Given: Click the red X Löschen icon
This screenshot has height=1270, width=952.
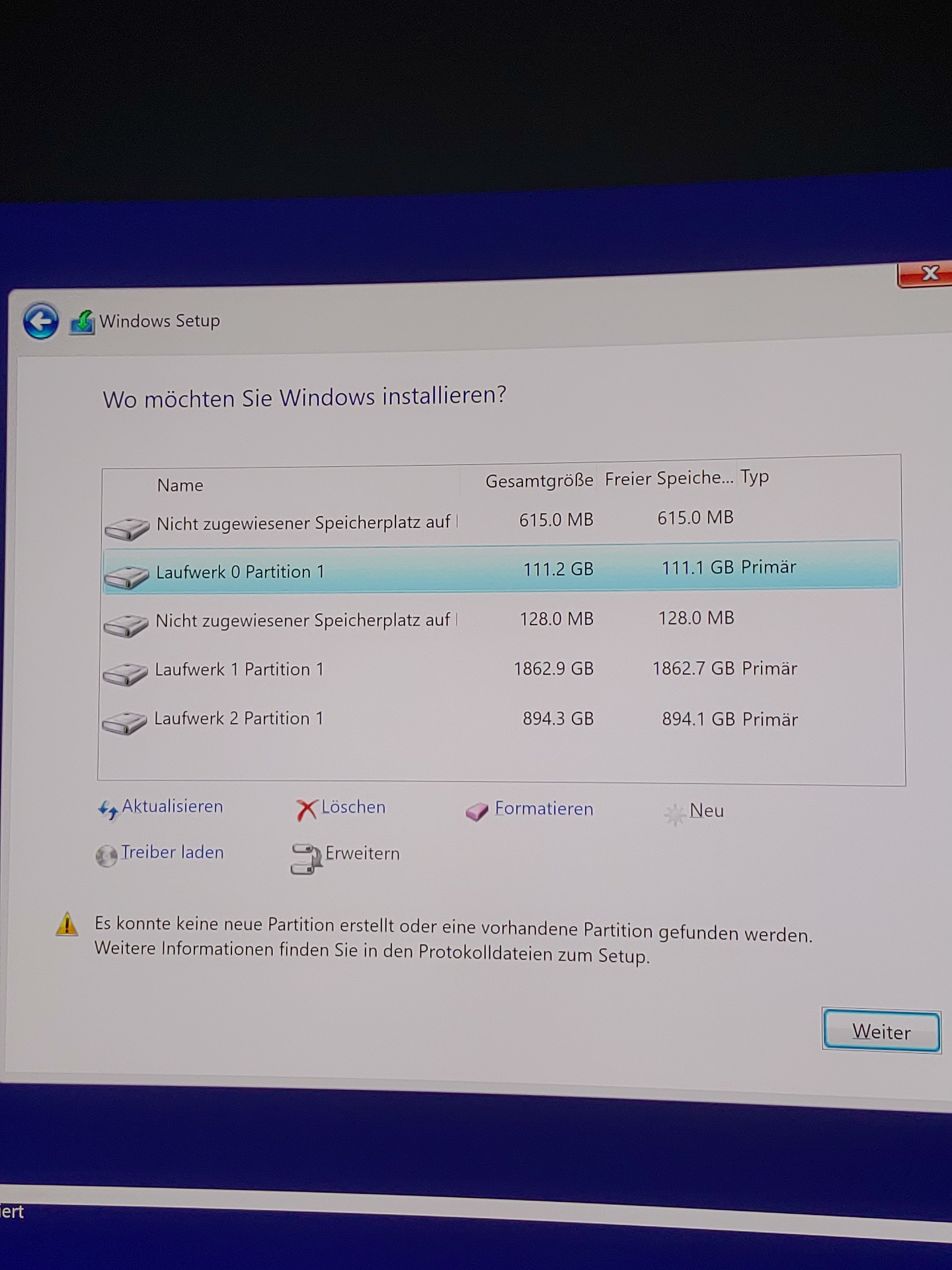Looking at the screenshot, I should click(x=306, y=810).
